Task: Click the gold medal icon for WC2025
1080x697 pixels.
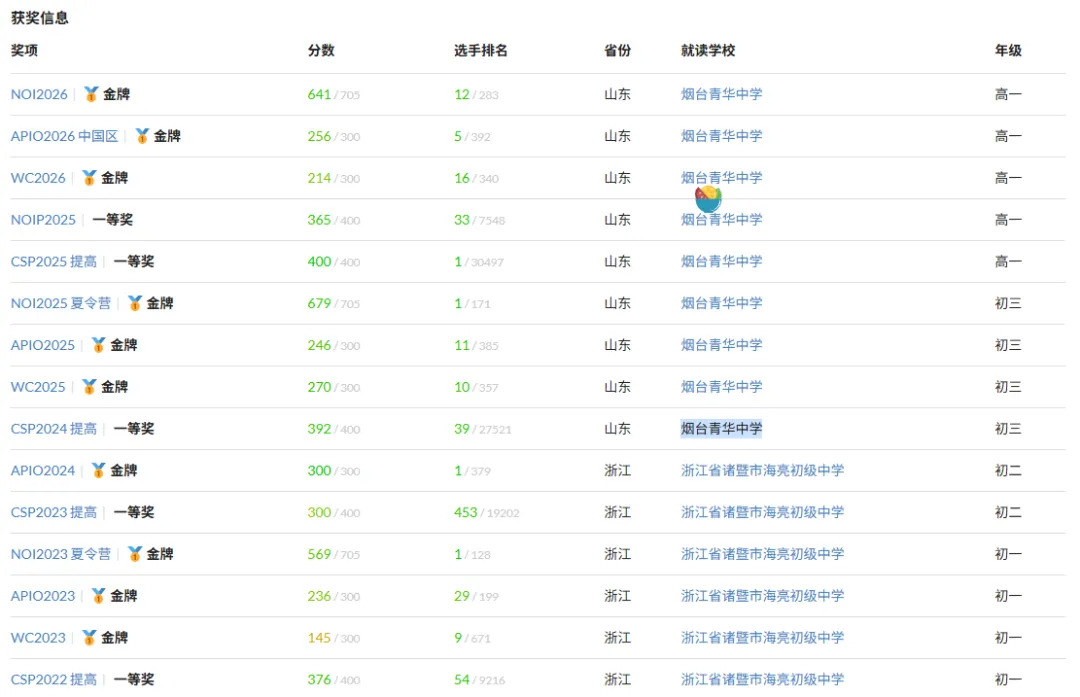Action: point(89,387)
